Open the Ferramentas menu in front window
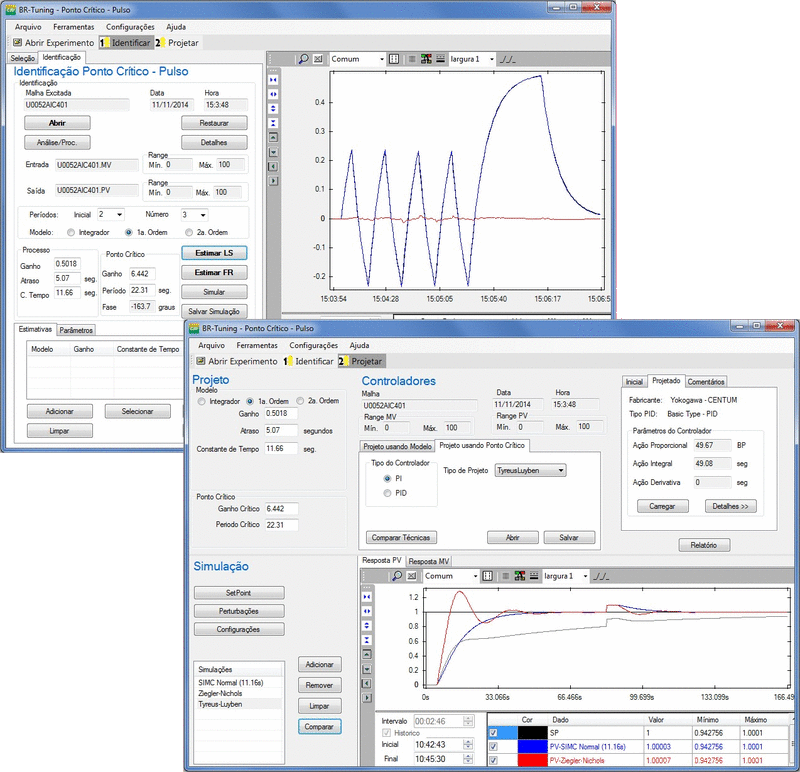Screen dimensions: 800x772 pyautogui.click(x=257, y=345)
